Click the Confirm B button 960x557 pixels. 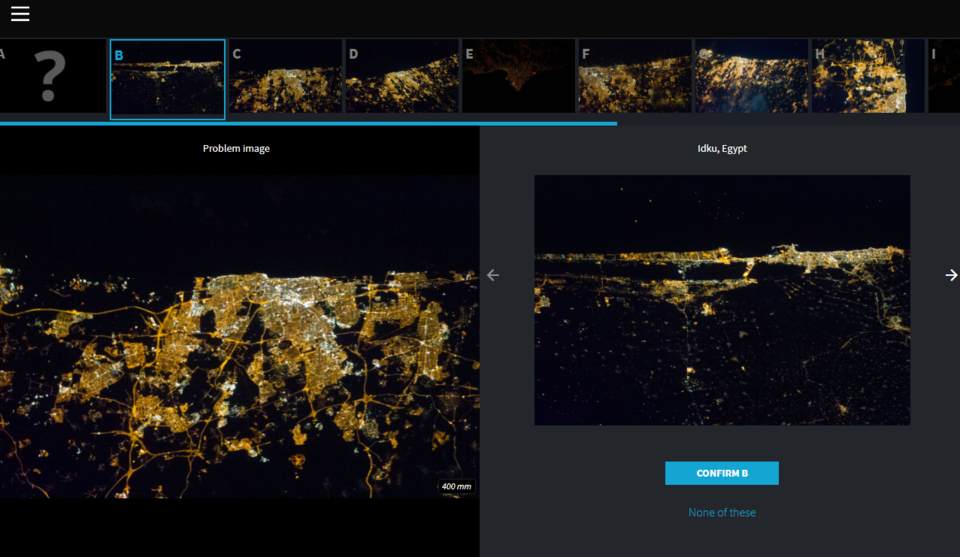[722, 473]
